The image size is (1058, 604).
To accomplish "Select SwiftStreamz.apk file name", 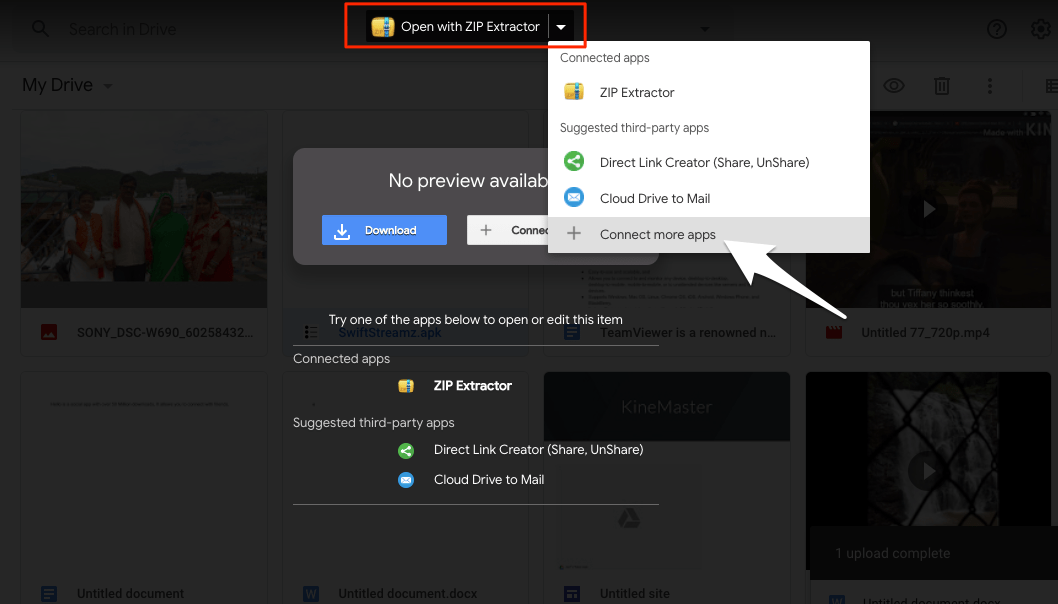I will pyautogui.click(x=390, y=333).
